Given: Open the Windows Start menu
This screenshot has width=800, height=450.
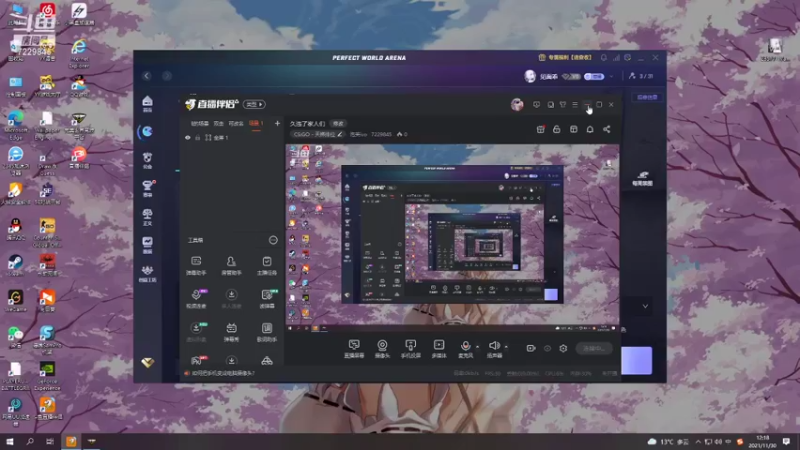Looking at the screenshot, I should [10, 442].
